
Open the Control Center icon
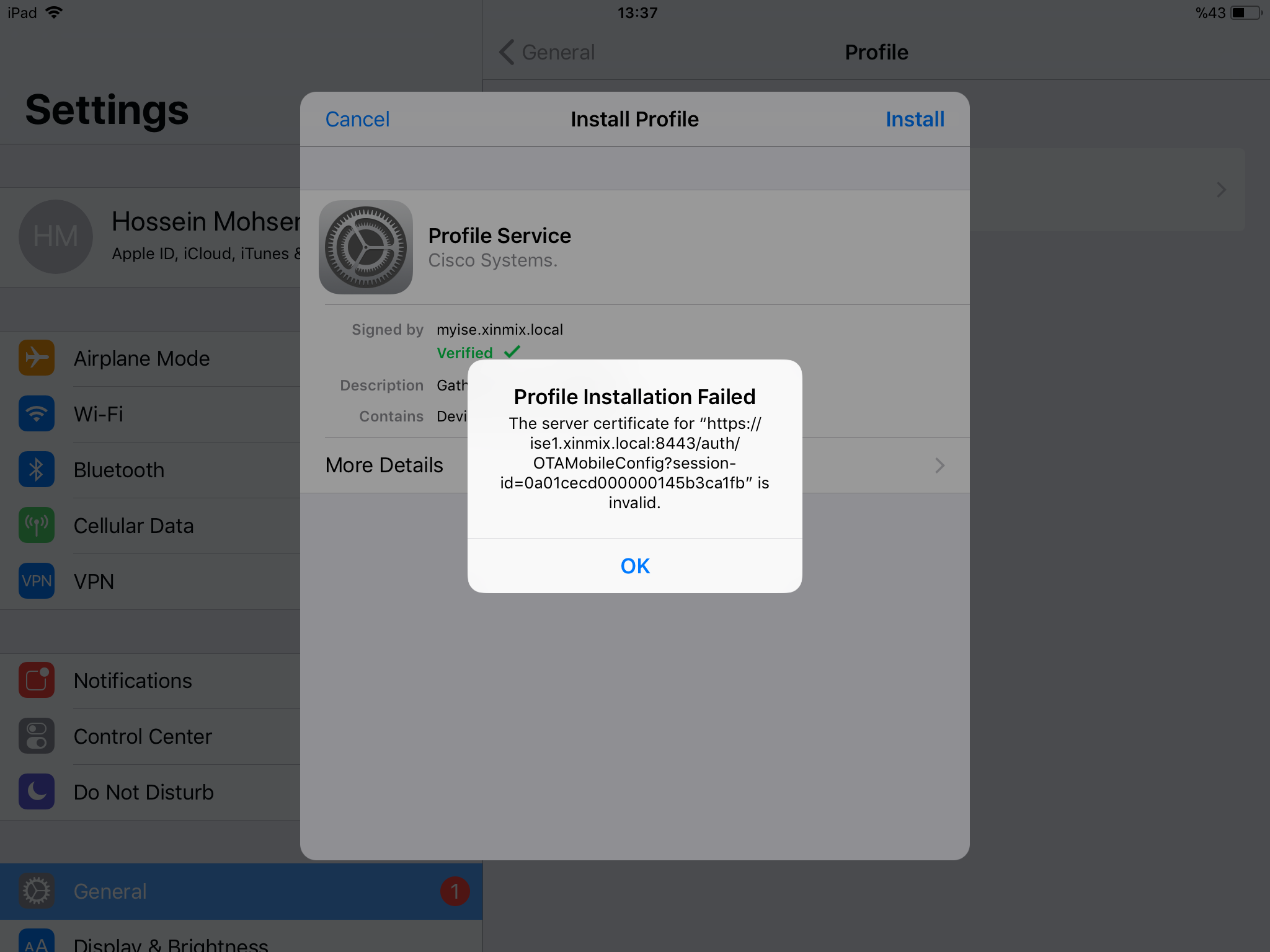(37, 736)
